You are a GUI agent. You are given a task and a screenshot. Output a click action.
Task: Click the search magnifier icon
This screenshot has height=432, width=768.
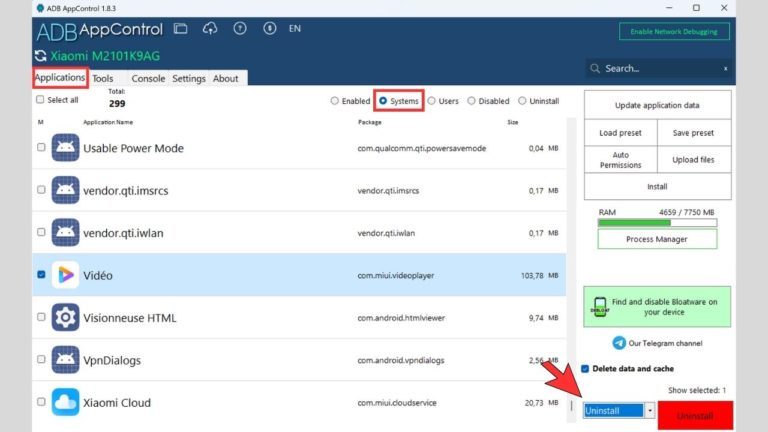pos(595,69)
